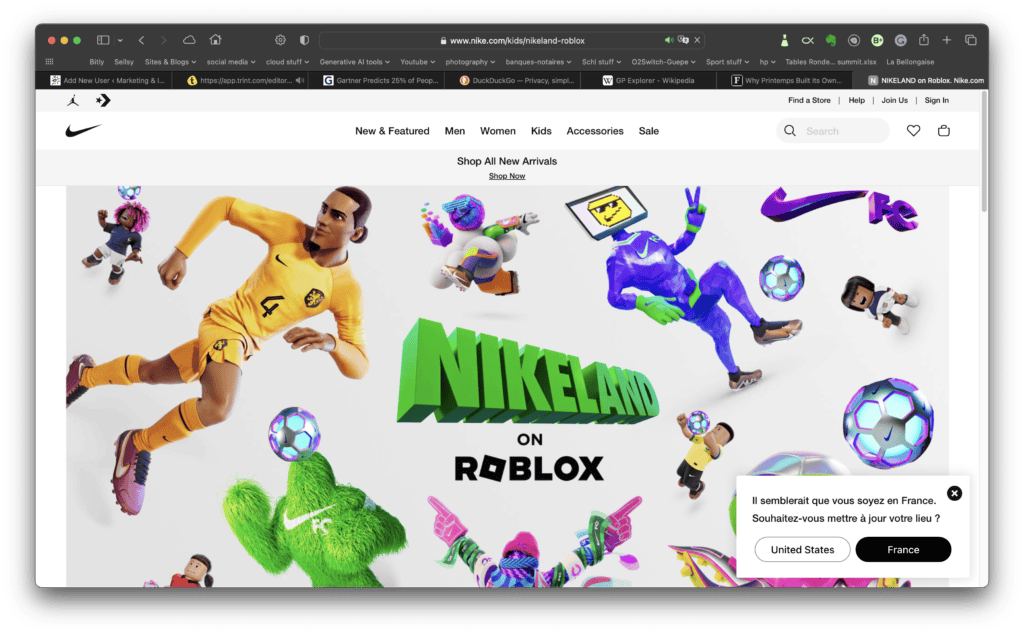Open the sidebar options chevron
Screen dimensions: 1024x634
coord(120,40)
